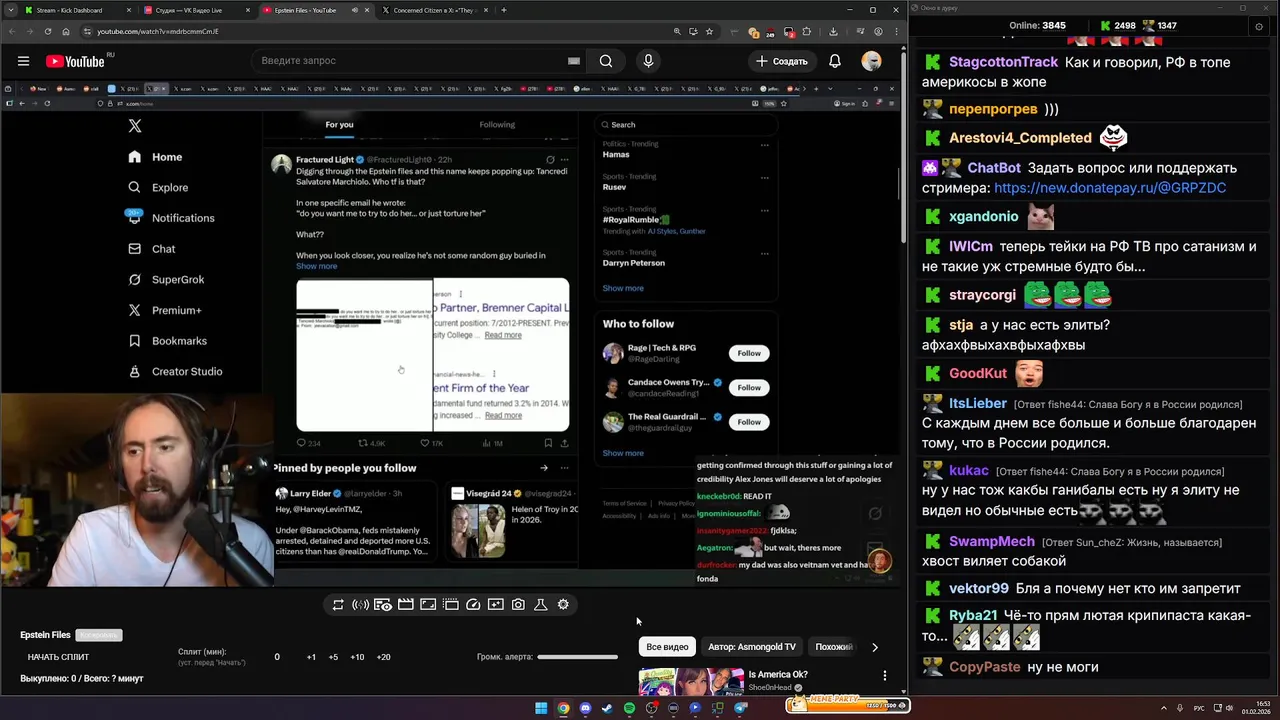
Task: Open Bookmarks in the X sidebar
Action: pyautogui.click(x=167, y=341)
